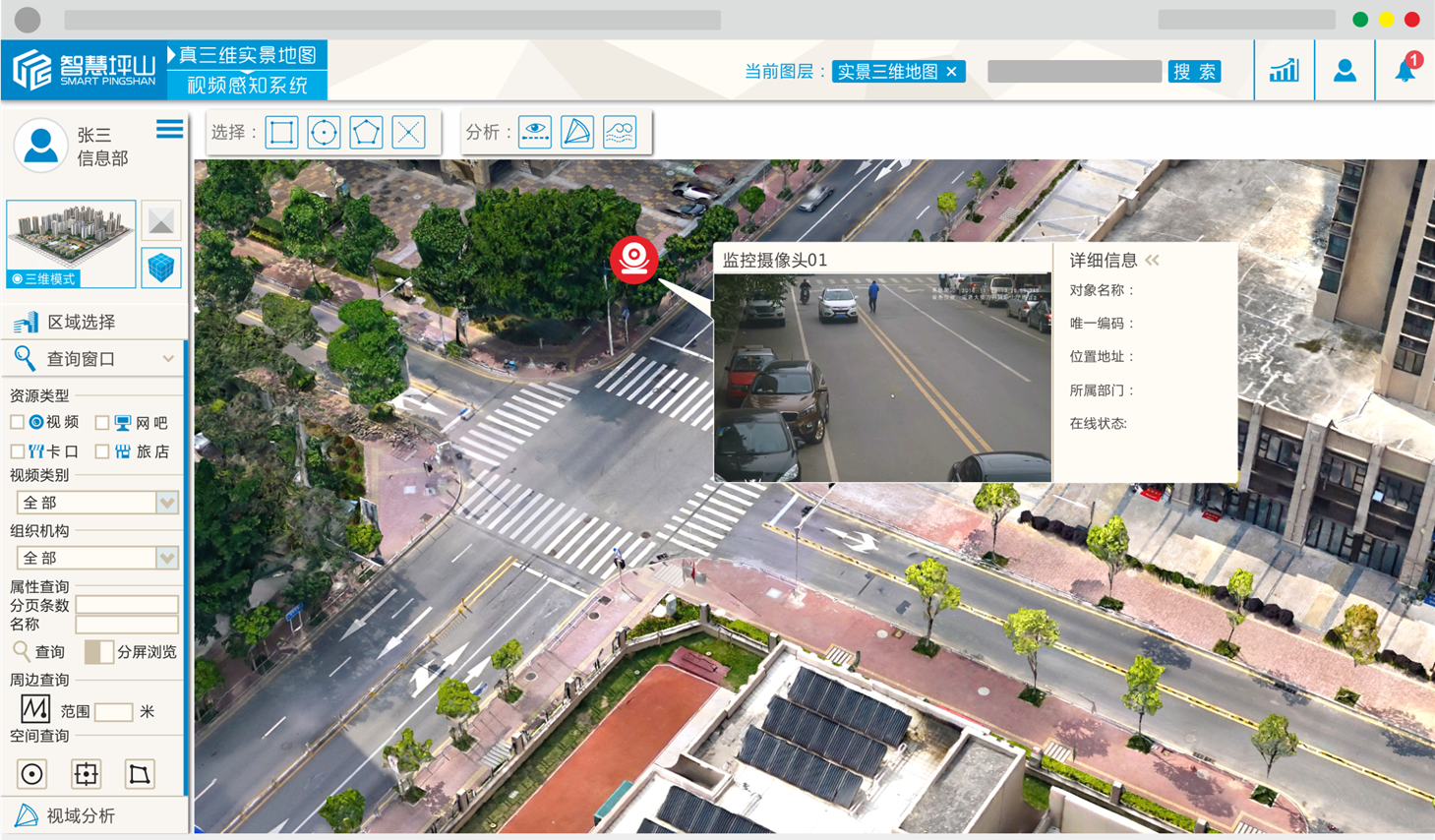Select the circle spatial query tool
The width and height of the screenshot is (1435, 840).
tap(31, 774)
